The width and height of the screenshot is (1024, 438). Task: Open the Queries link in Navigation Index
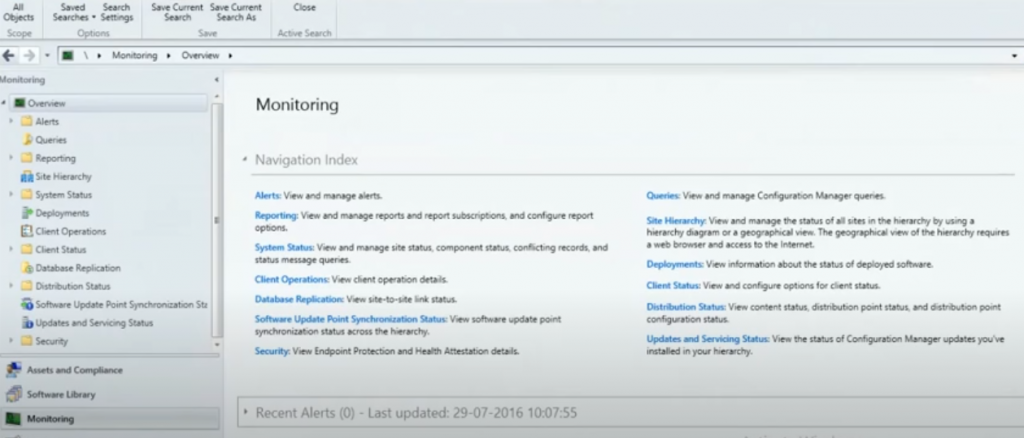click(664, 195)
